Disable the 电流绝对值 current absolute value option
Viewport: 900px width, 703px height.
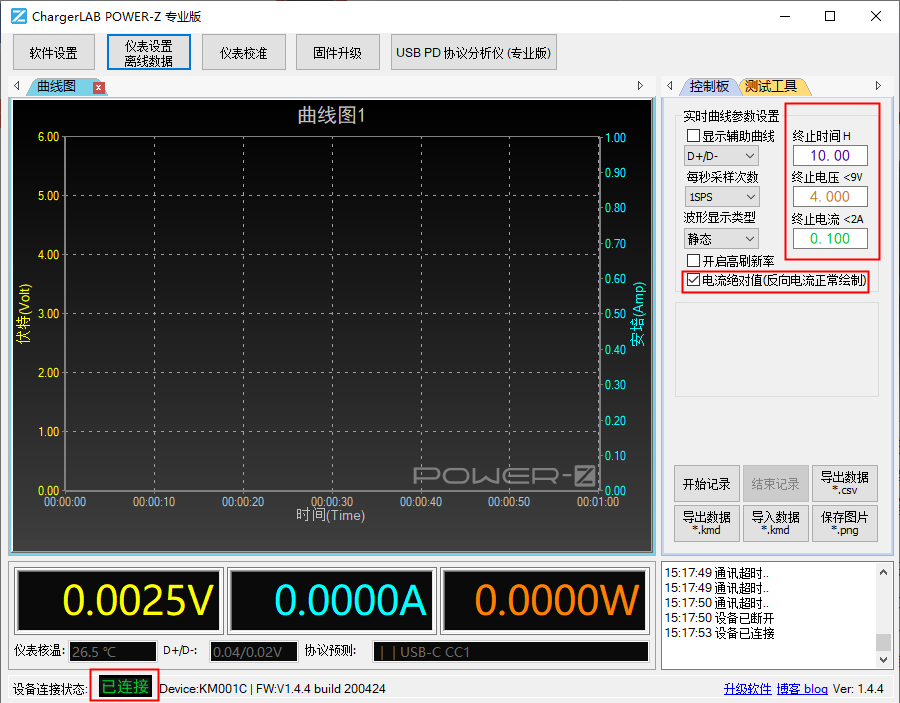pyautogui.click(x=695, y=281)
